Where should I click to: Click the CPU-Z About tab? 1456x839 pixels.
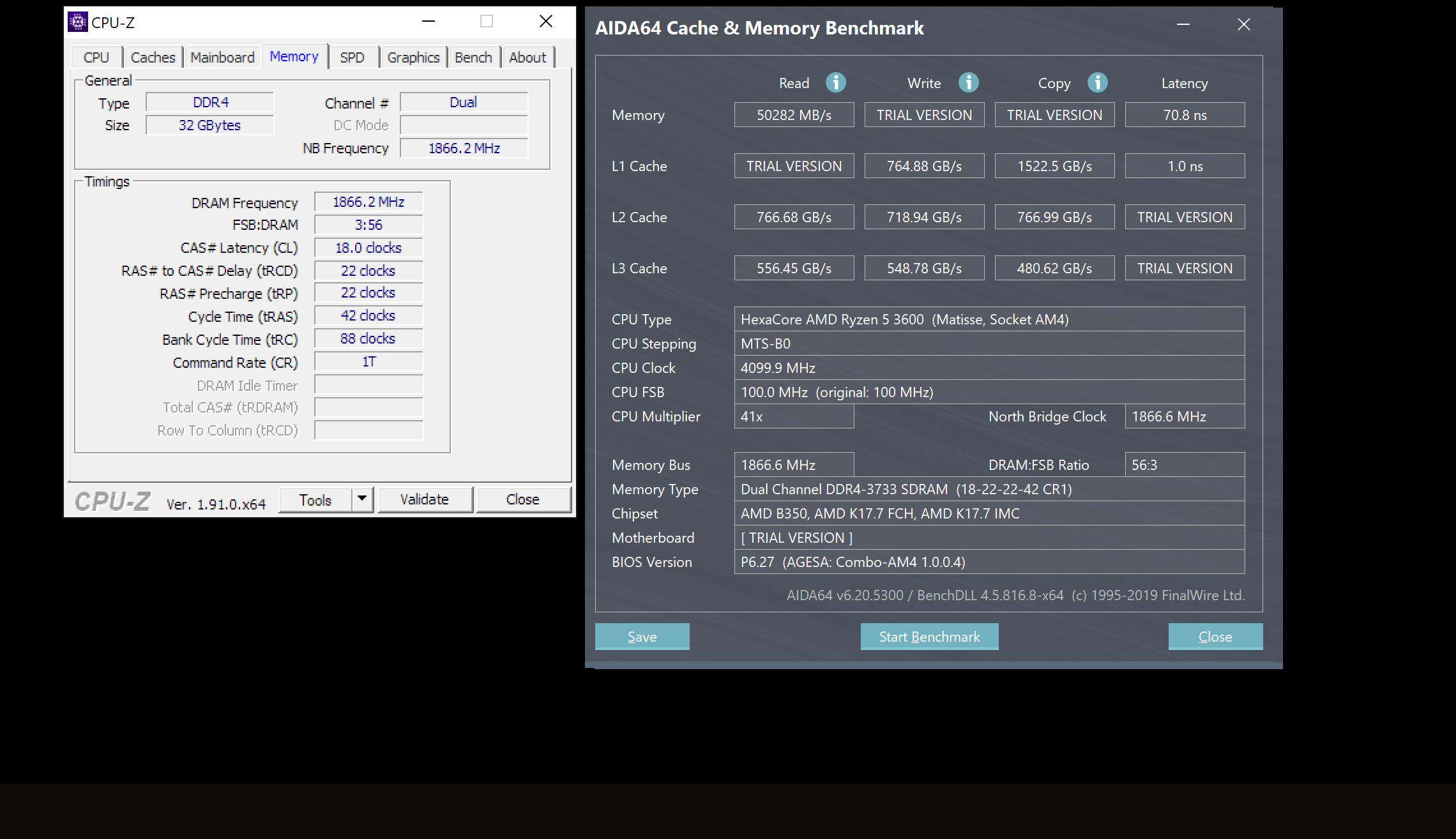tap(527, 57)
